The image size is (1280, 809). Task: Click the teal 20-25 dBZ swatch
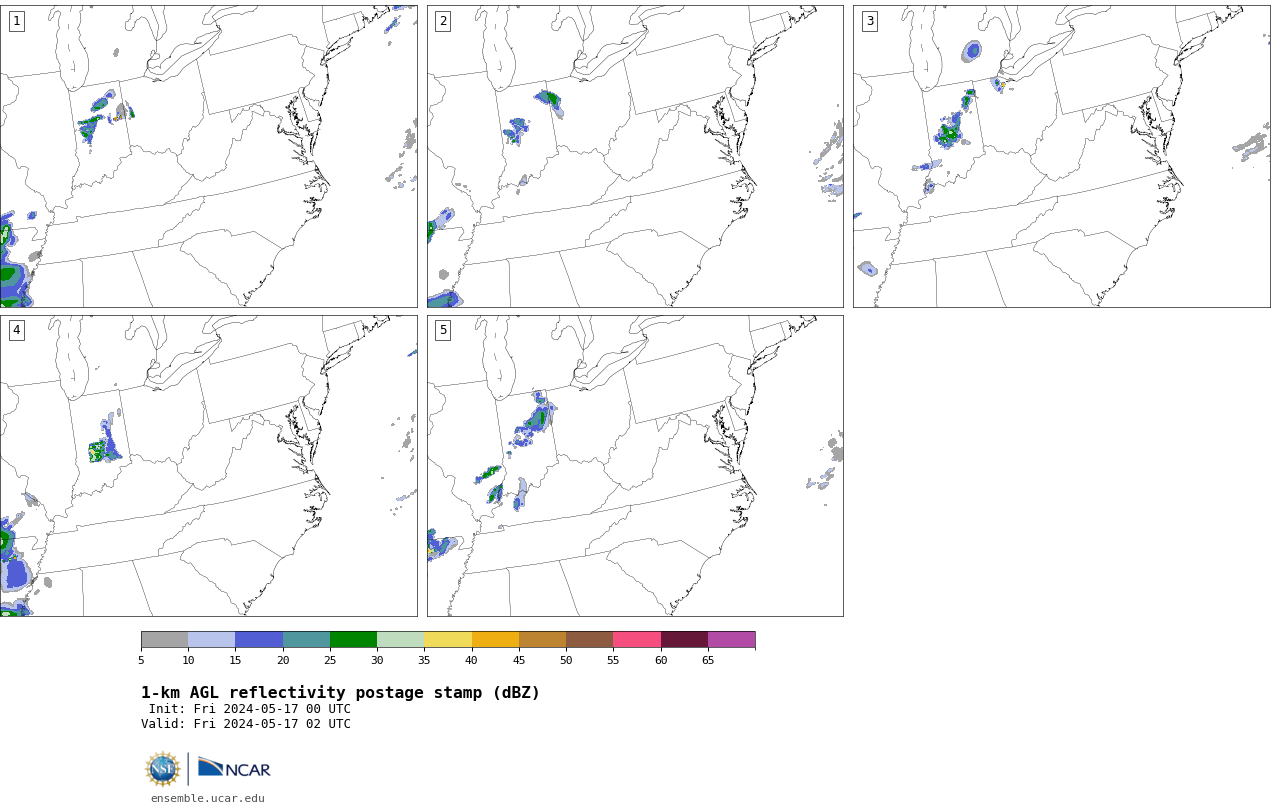click(306, 640)
